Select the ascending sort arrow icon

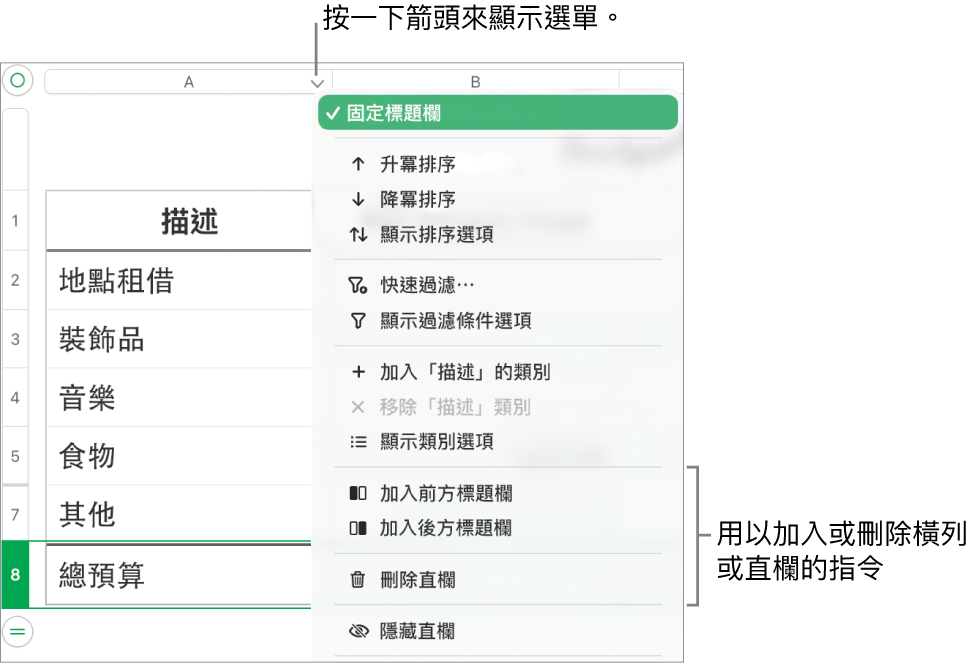pos(360,164)
